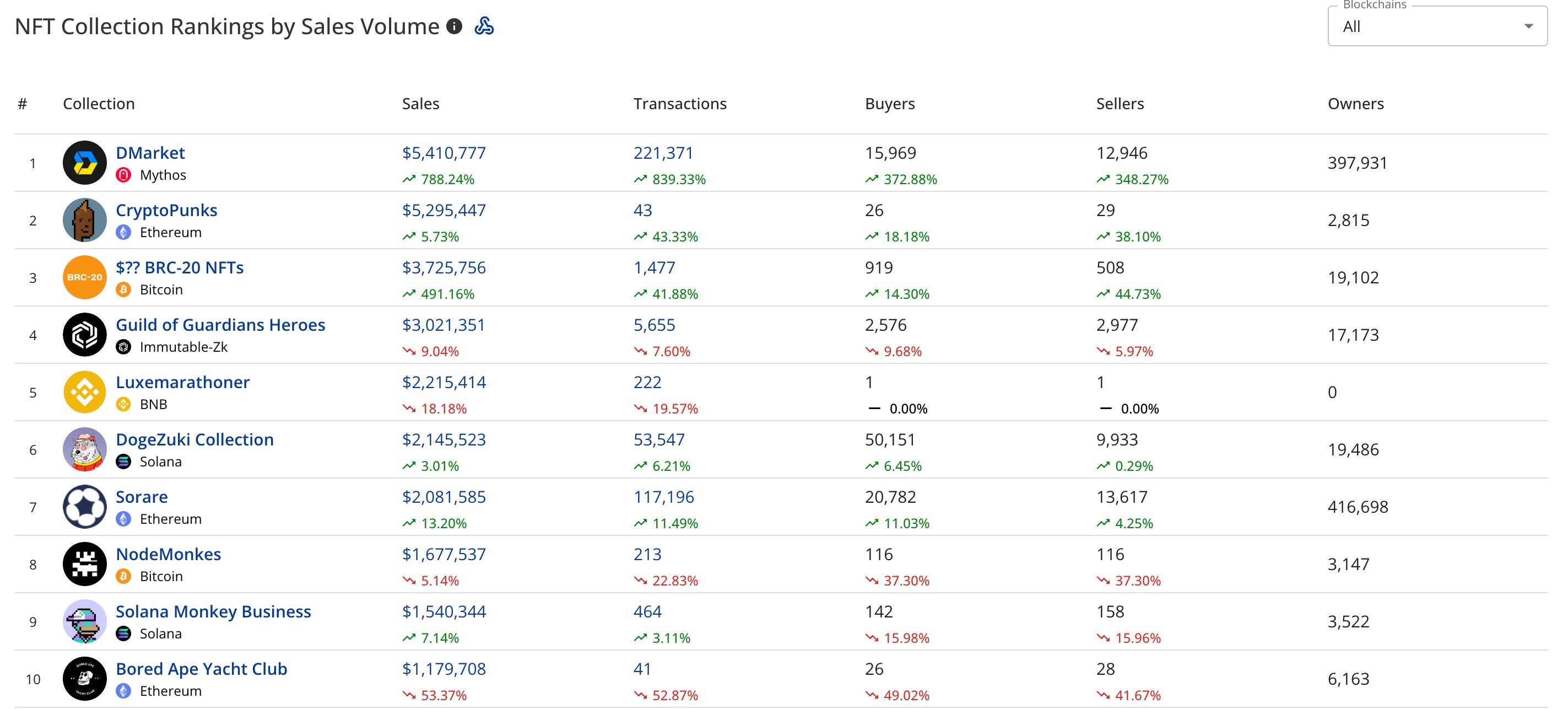Click Sorare transactions count 117,196
Screen dimensions: 1568x709
coord(663,496)
